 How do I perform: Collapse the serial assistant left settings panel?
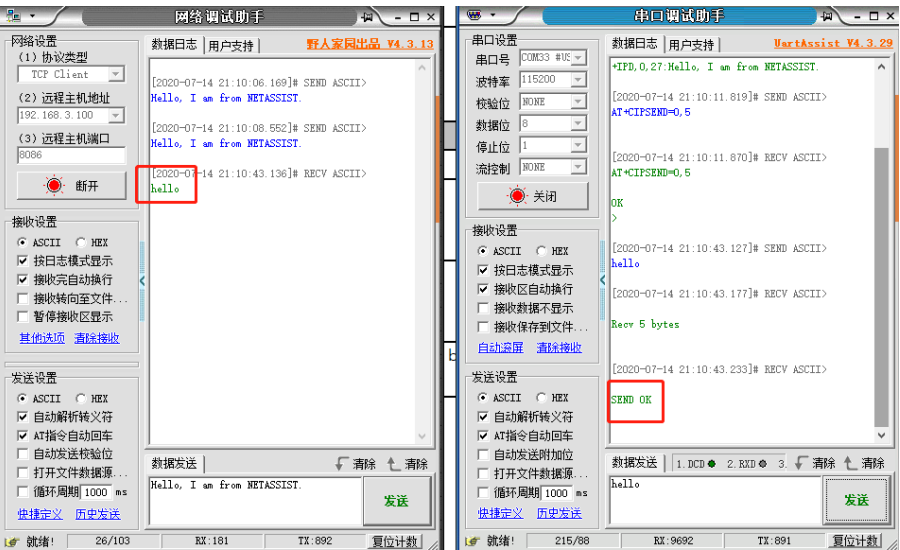coord(602,280)
